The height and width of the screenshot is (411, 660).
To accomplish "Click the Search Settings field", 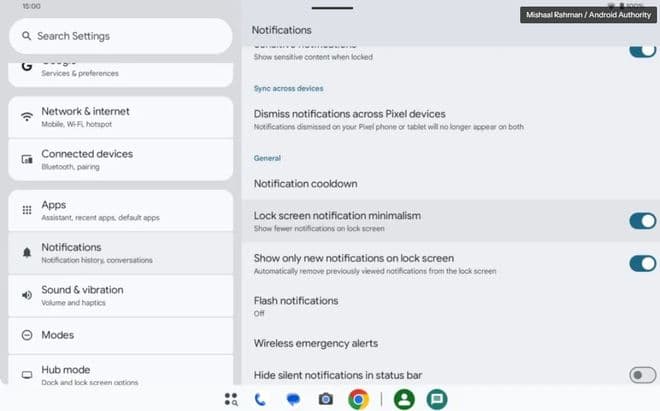I will click(120, 36).
